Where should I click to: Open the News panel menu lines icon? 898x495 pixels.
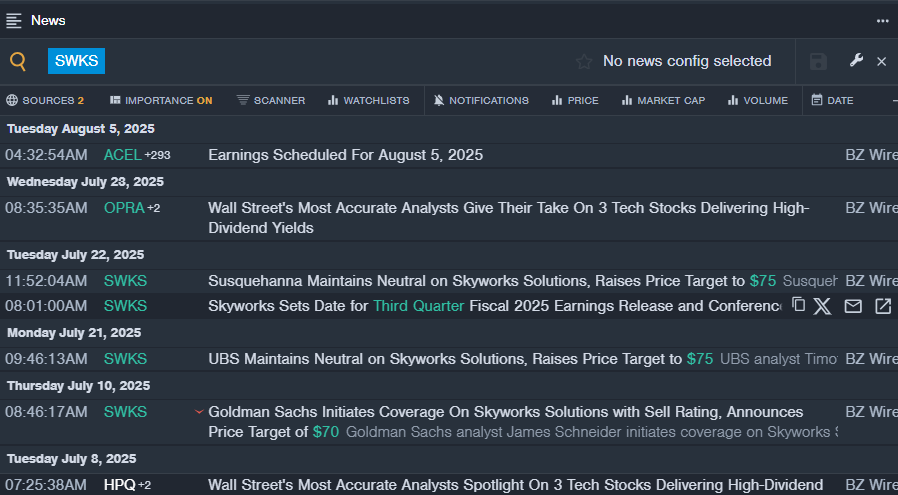tap(14, 21)
